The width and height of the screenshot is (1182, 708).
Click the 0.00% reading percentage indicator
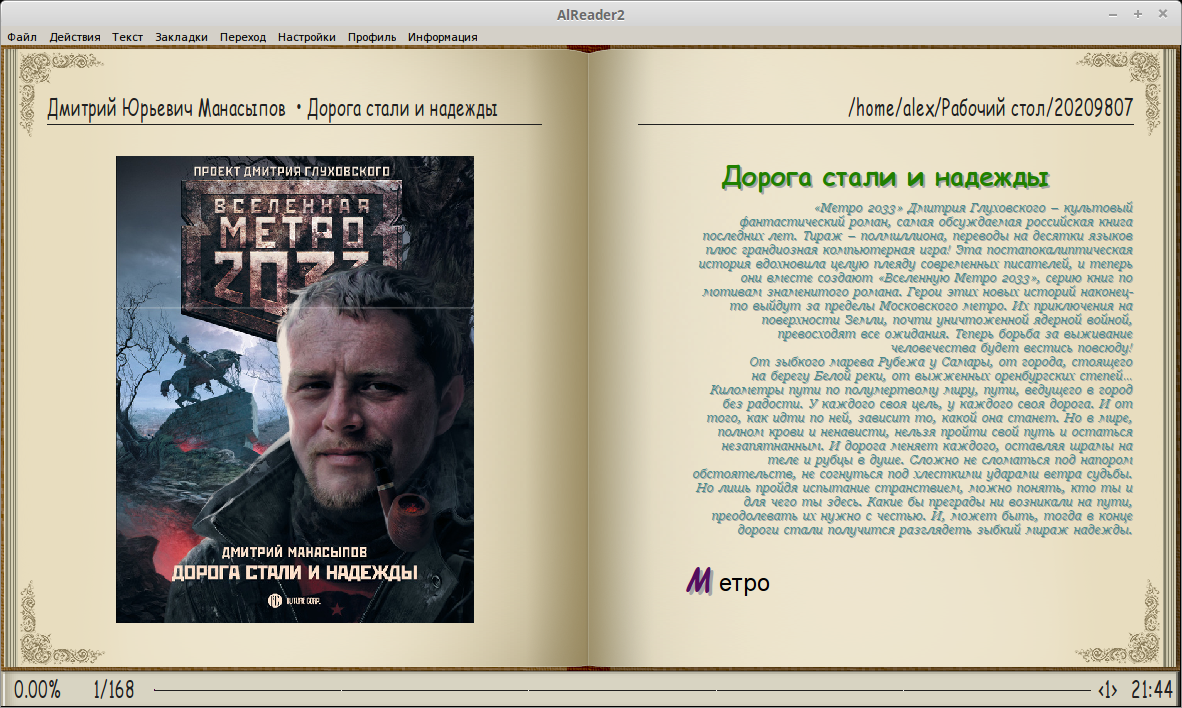[37, 690]
